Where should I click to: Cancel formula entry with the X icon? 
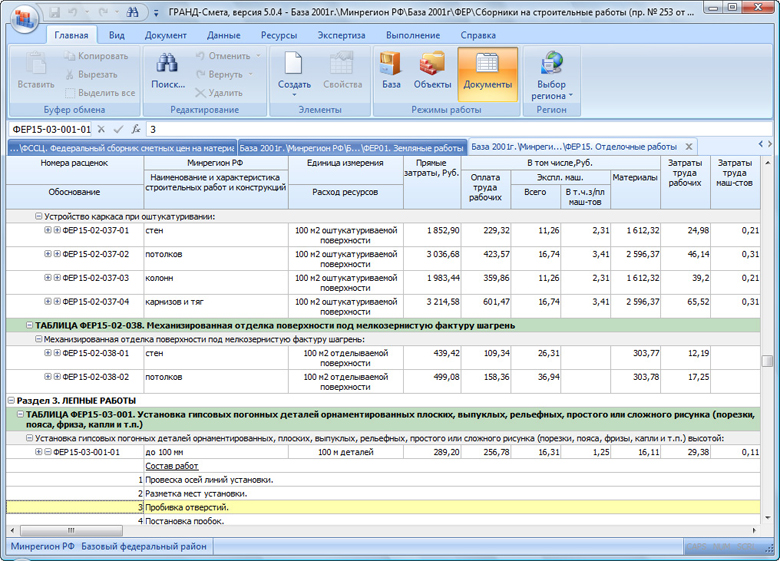pyautogui.click(x=101, y=129)
